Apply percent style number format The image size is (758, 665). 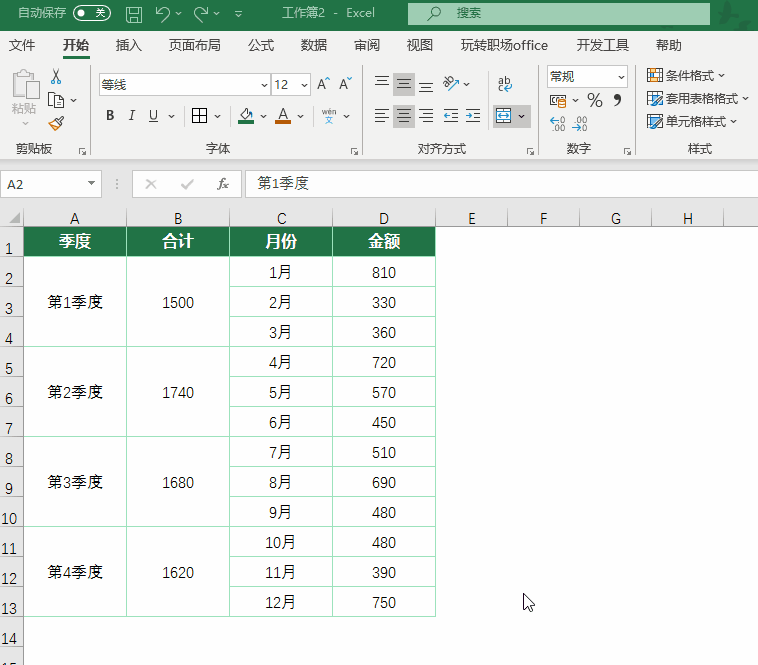595,100
